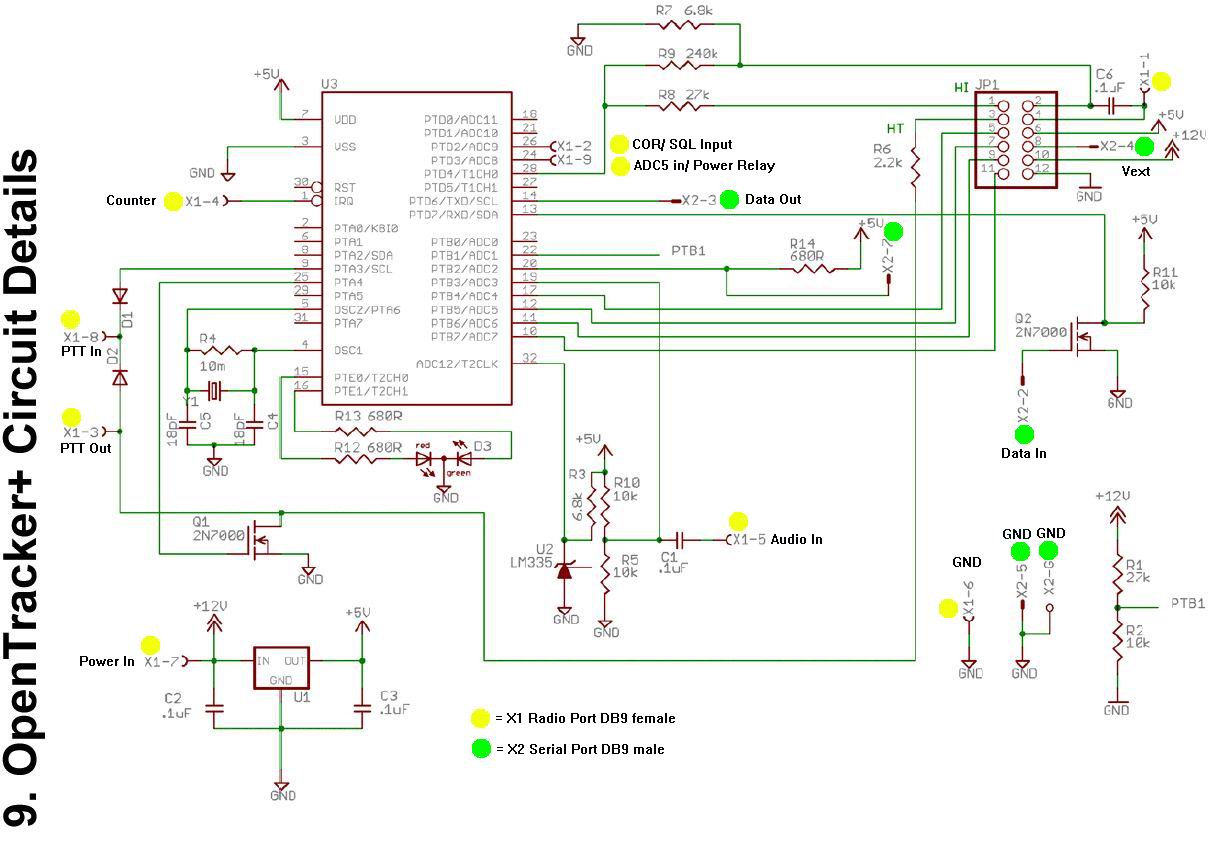
Task: Click the "PTA0/KBI0" pin label
Action: pyautogui.click(x=365, y=228)
